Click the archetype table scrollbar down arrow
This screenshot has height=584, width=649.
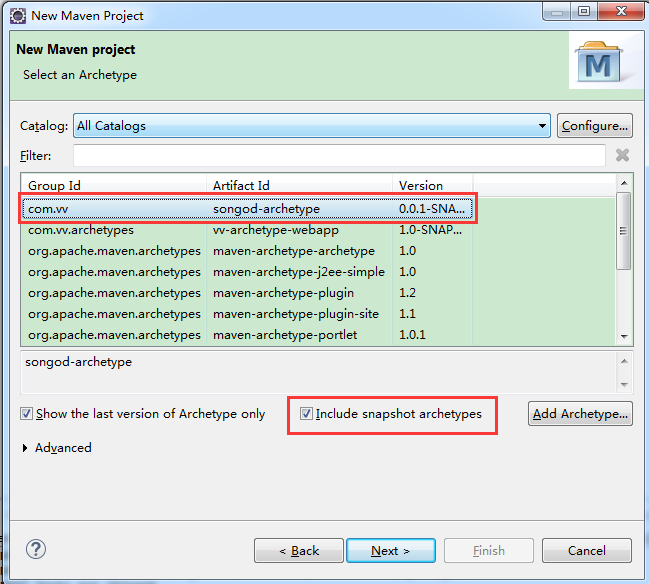(x=624, y=336)
